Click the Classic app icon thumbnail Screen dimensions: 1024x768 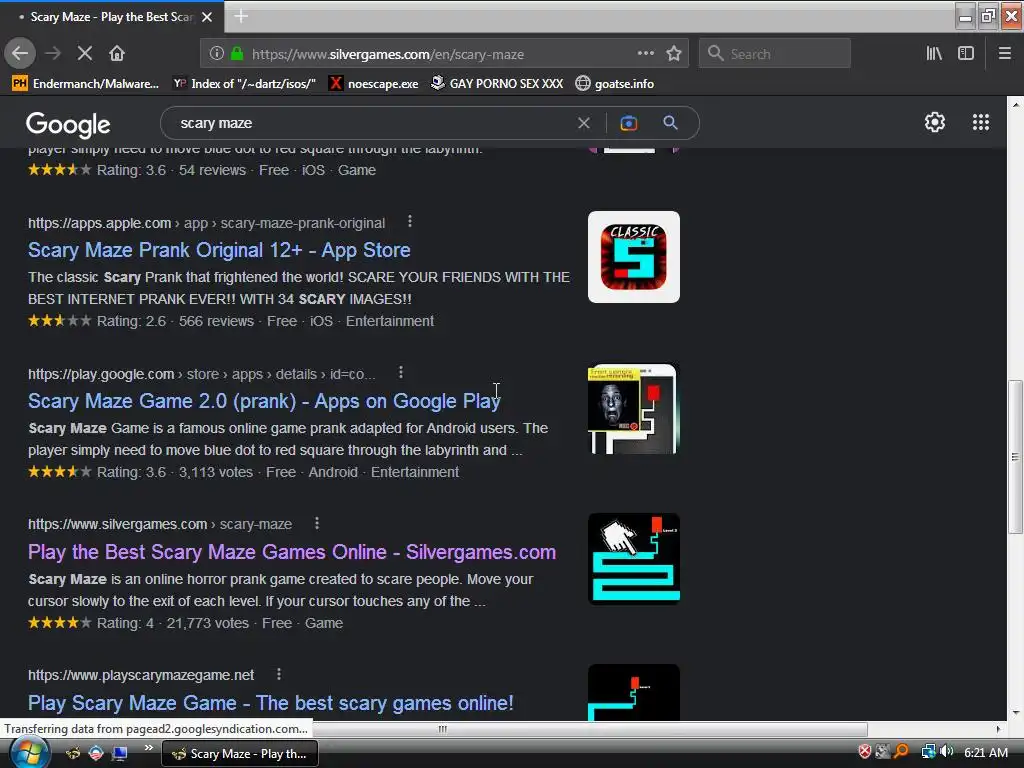[x=633, y=257]
